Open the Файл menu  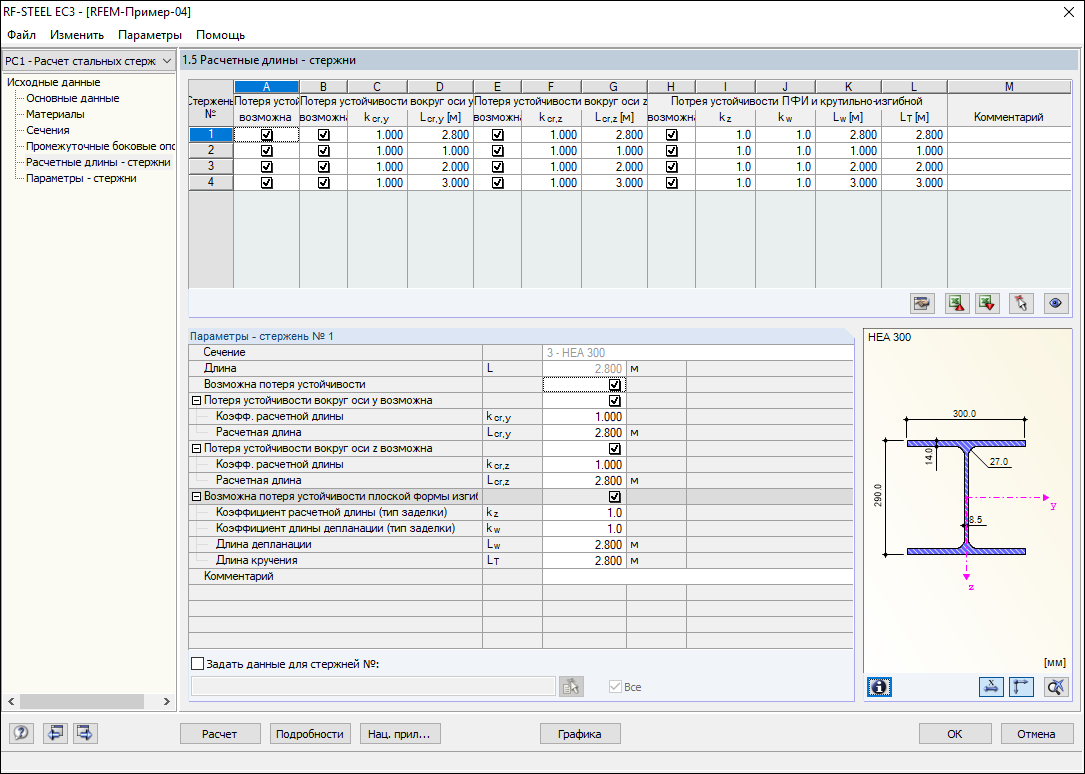tap(21, 35)
